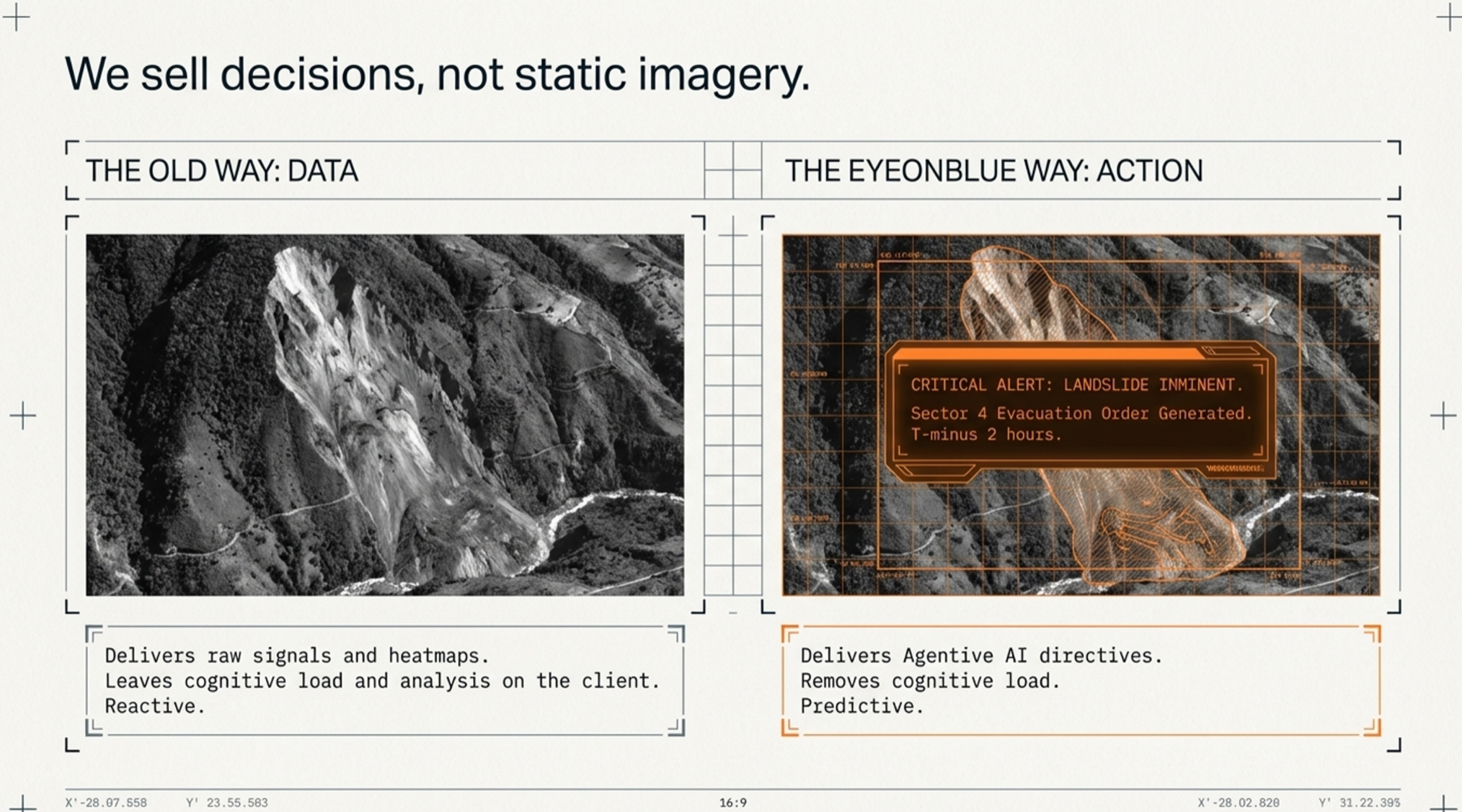
Task: Click the Y' 31.22.395 coordinate readout
Action: [x=1359, y=803]
